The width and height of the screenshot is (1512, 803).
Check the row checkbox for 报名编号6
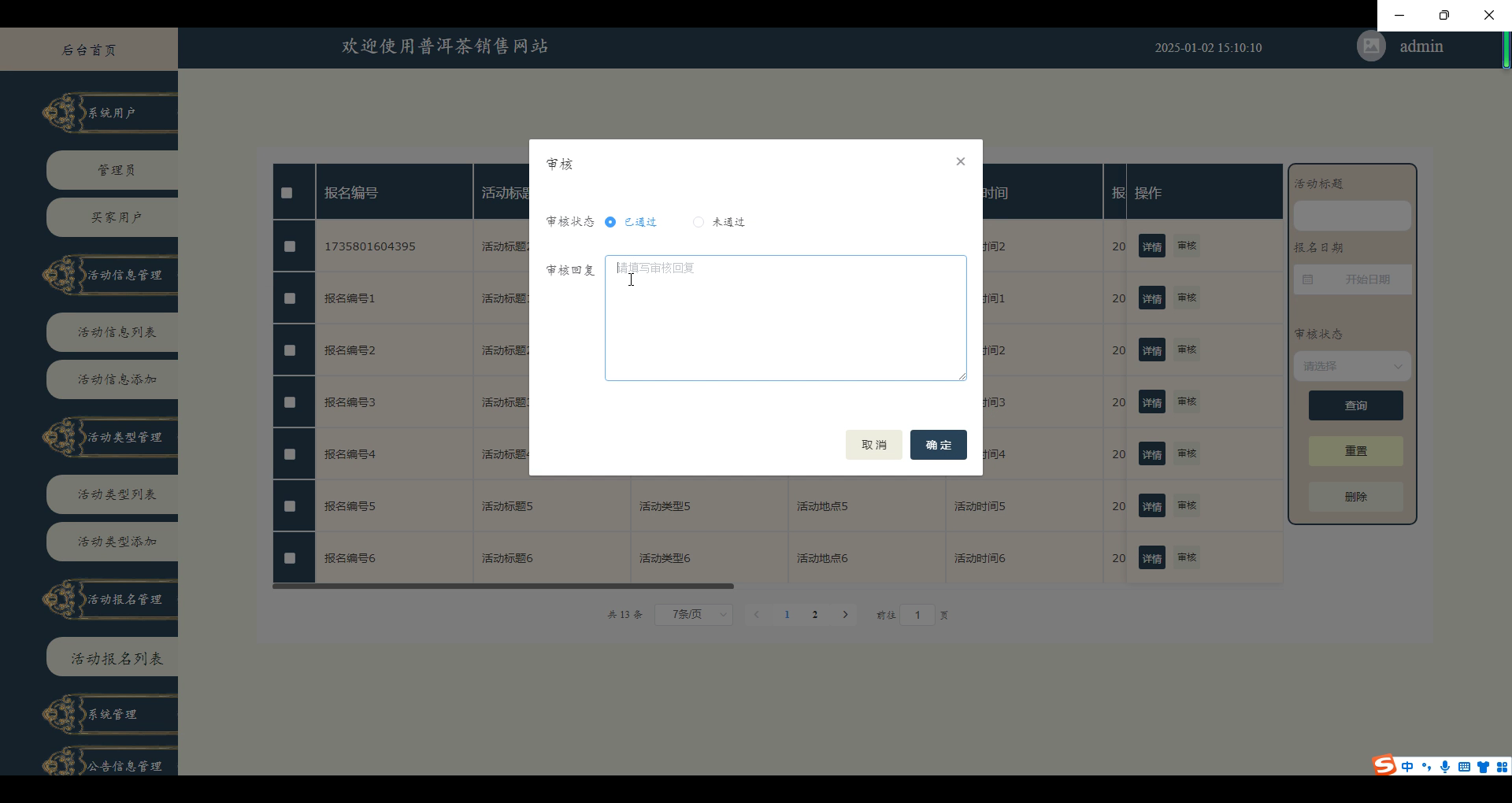(x=290, y=558)
